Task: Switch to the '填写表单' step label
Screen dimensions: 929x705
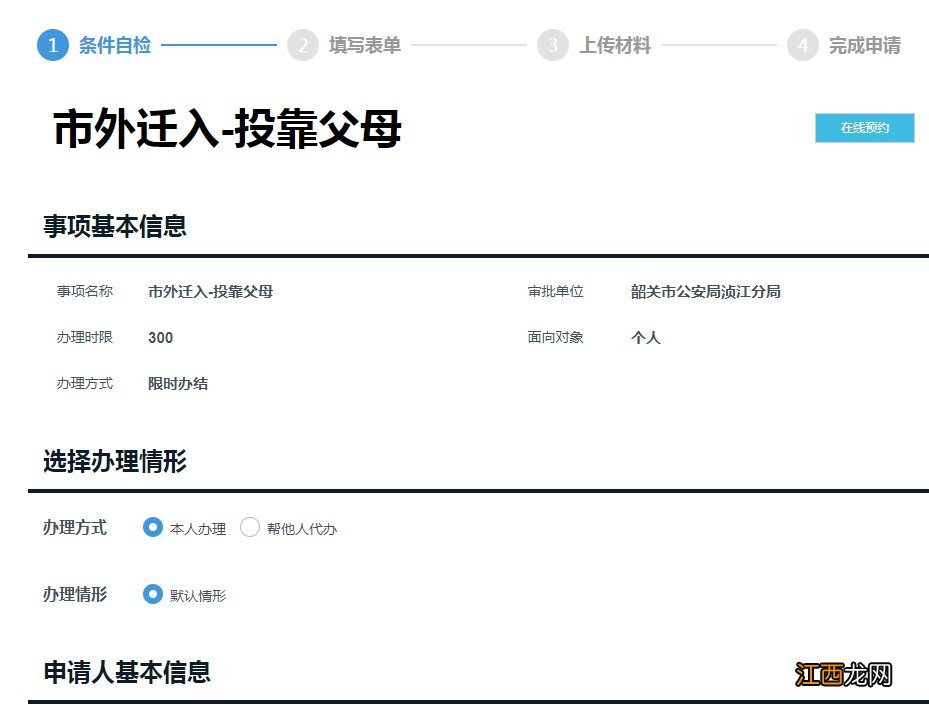Action: [364, 44]
